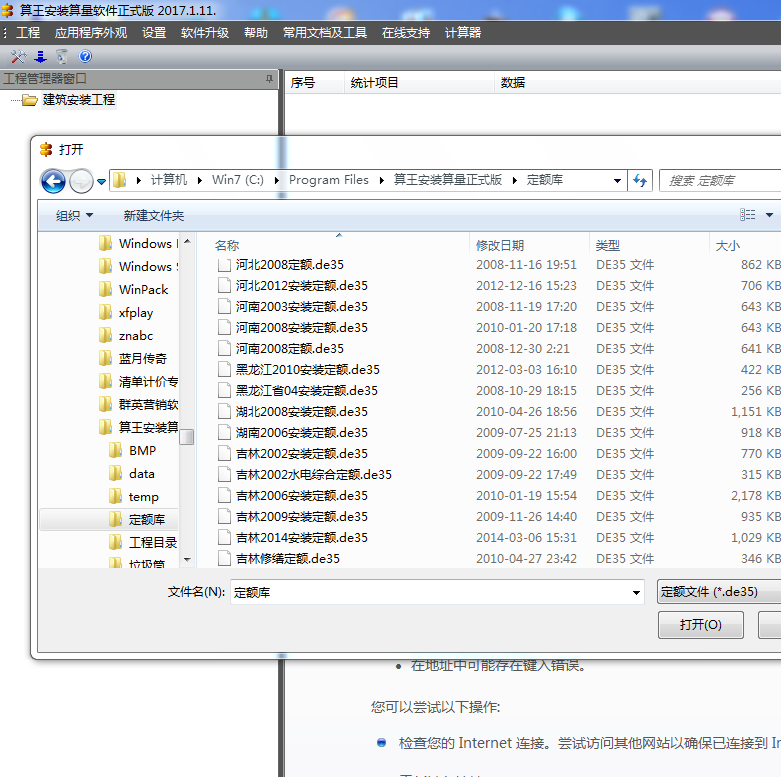
Task: Open the 工程 menu
Action: [28, 33]
